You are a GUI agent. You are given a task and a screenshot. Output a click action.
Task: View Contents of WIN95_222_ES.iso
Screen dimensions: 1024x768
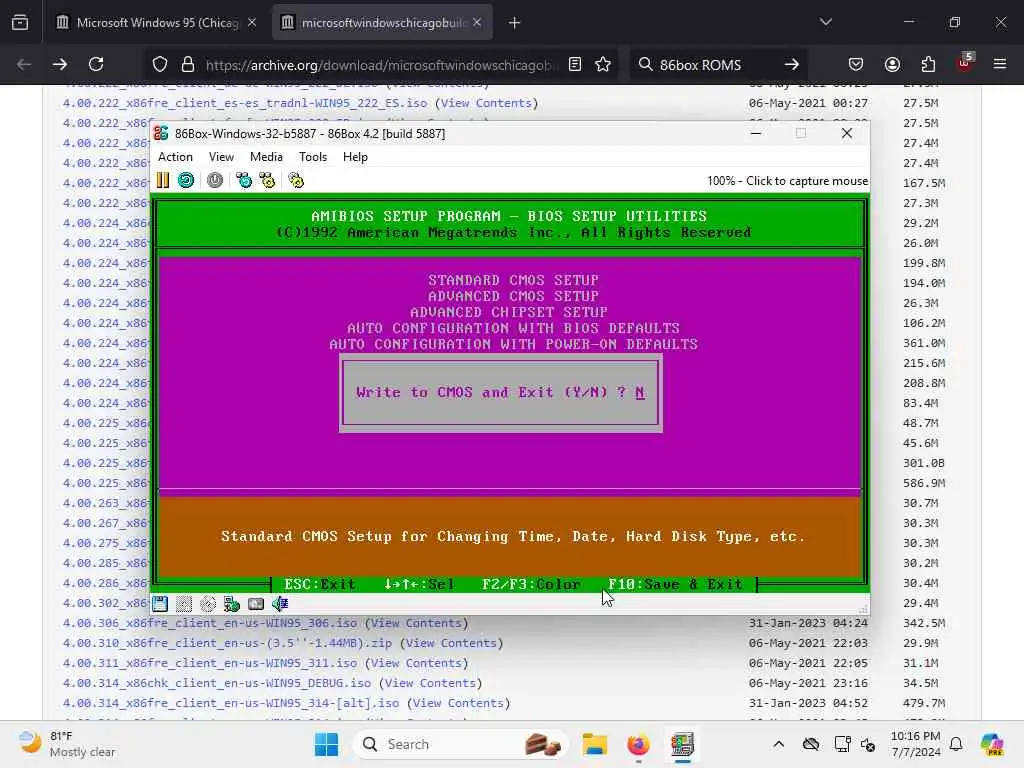click(x=487, y=103)
